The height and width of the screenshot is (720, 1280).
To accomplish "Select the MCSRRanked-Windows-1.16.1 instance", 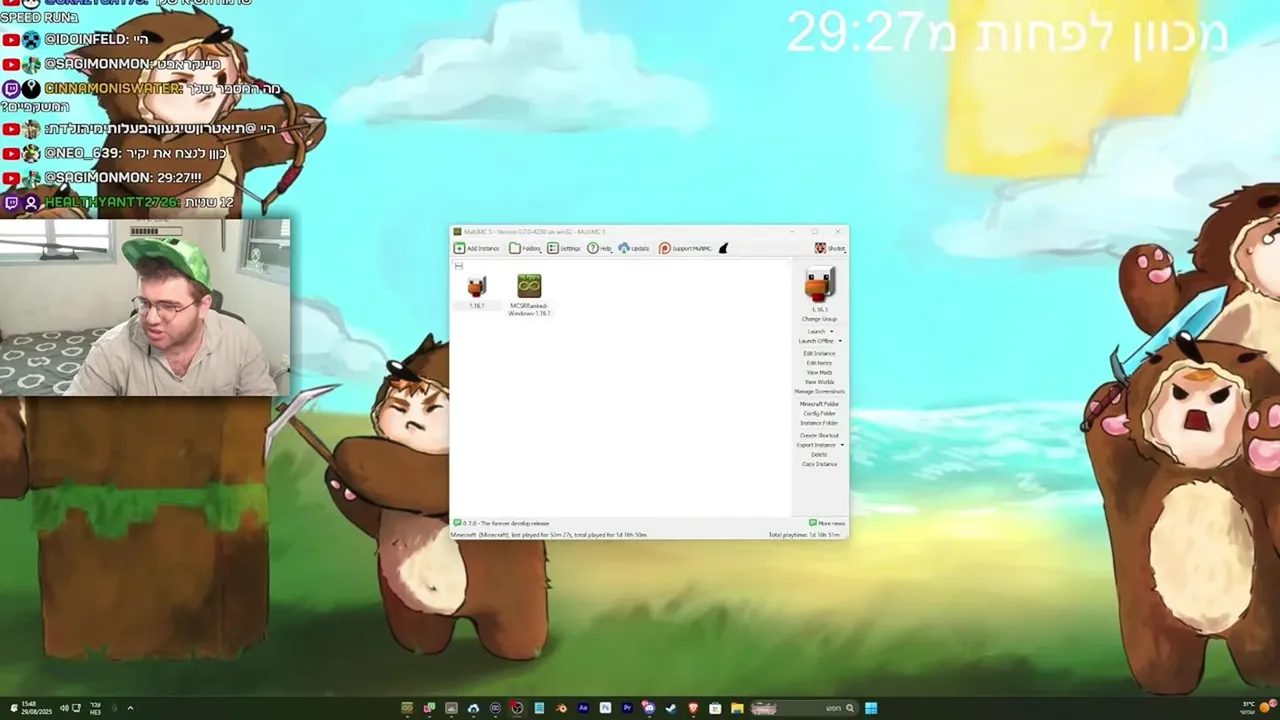I will (x=529, y=286).
